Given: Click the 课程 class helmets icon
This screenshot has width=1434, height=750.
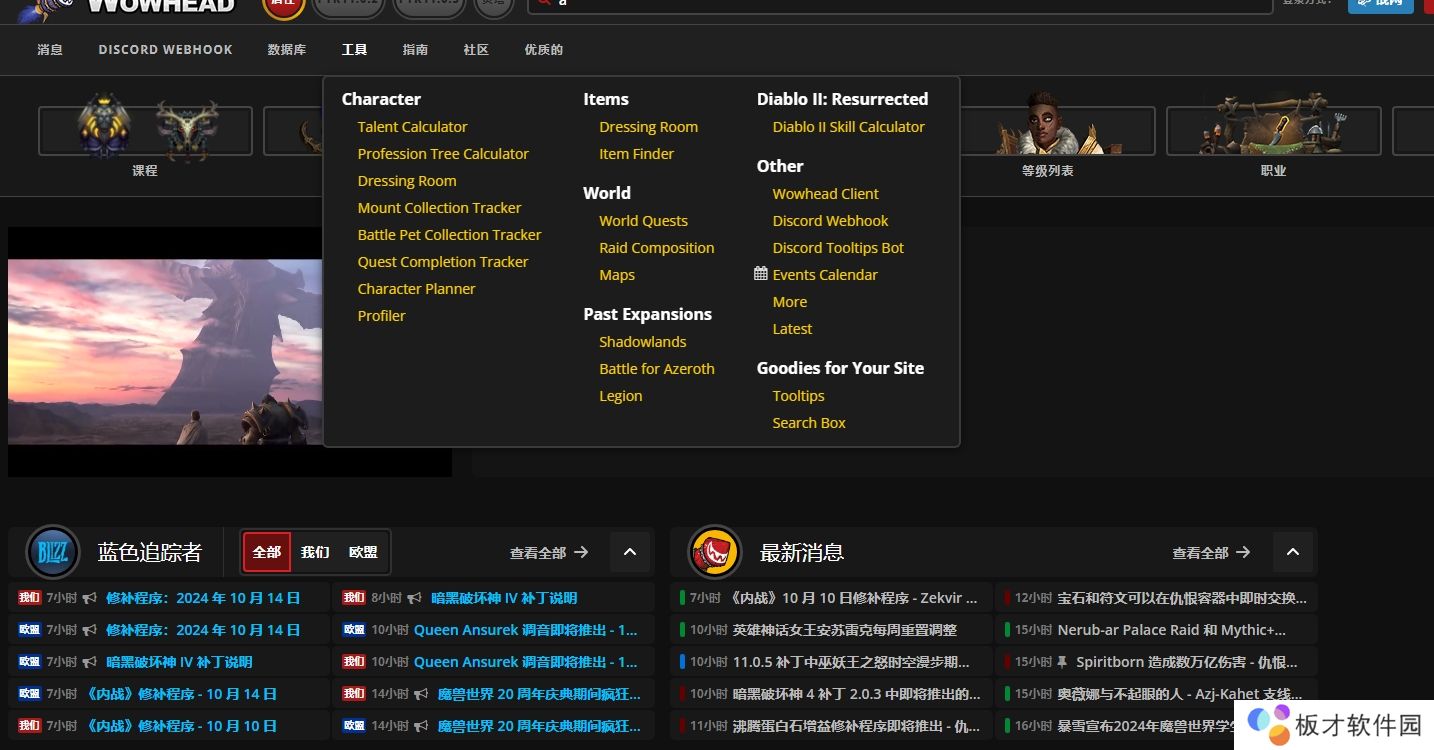Looking at the screenshot, I should (145, 130).
